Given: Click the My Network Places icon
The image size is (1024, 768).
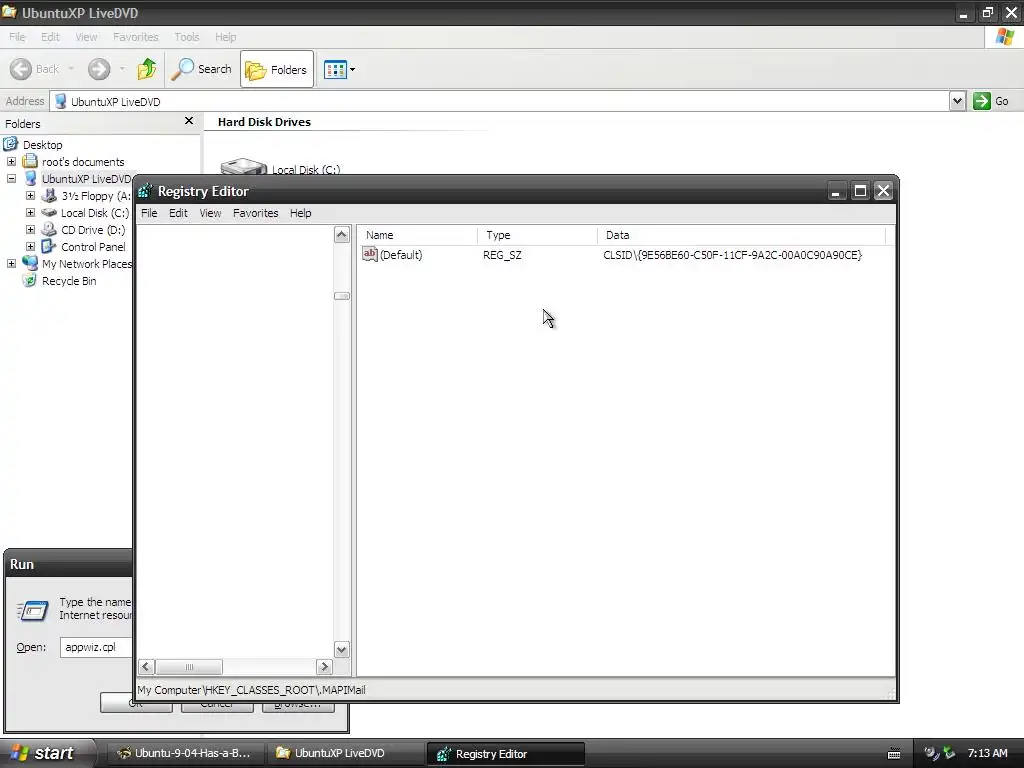Looking at the screenshot, I should pos(30,263).
